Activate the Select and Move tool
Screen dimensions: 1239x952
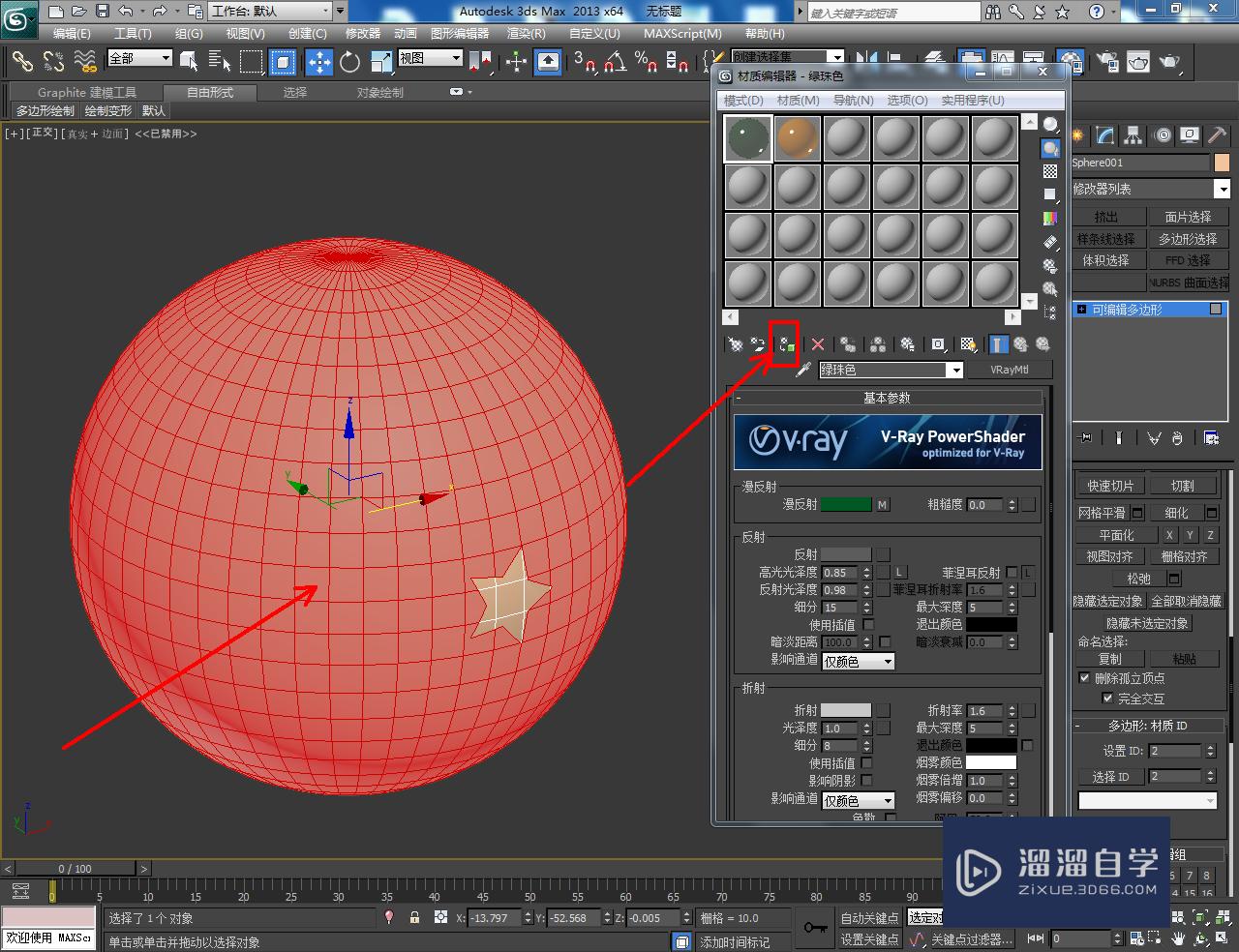tap(319, 62)
